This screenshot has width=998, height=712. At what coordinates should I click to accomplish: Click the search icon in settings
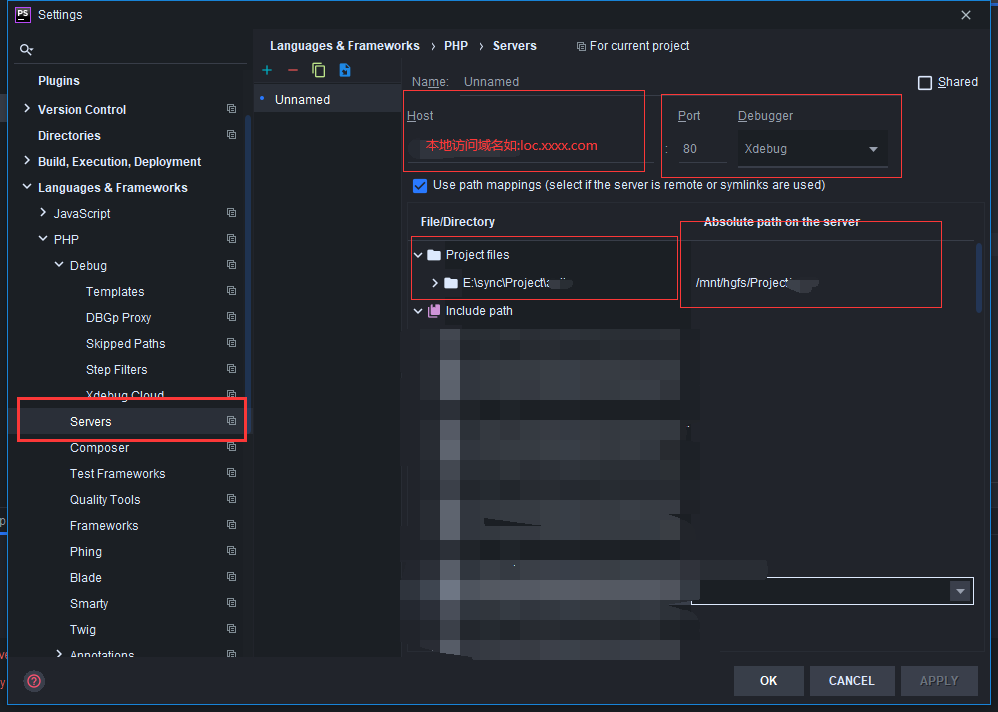(x=26, y=49)
